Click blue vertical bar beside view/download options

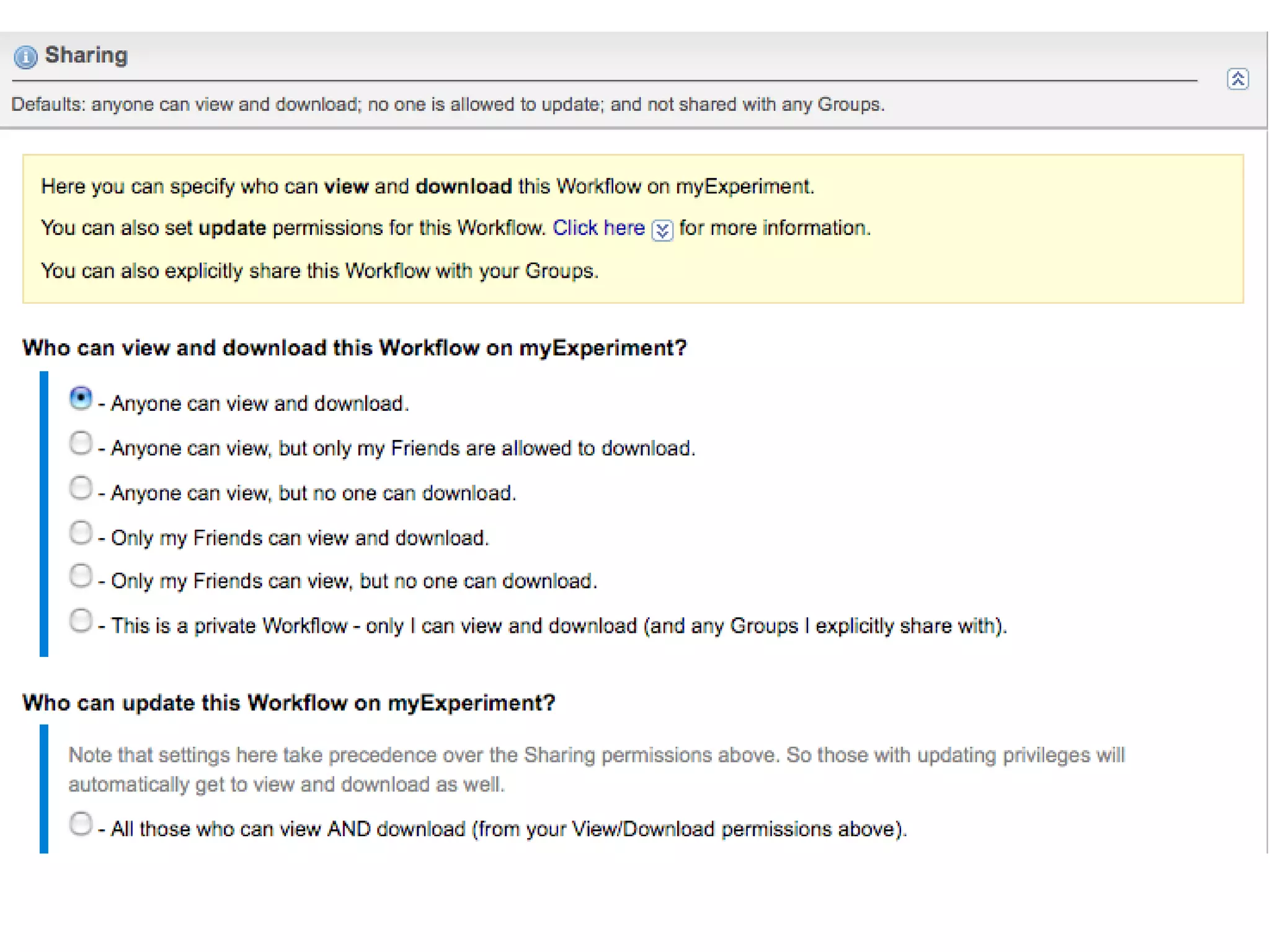click(x=44, y=513)
